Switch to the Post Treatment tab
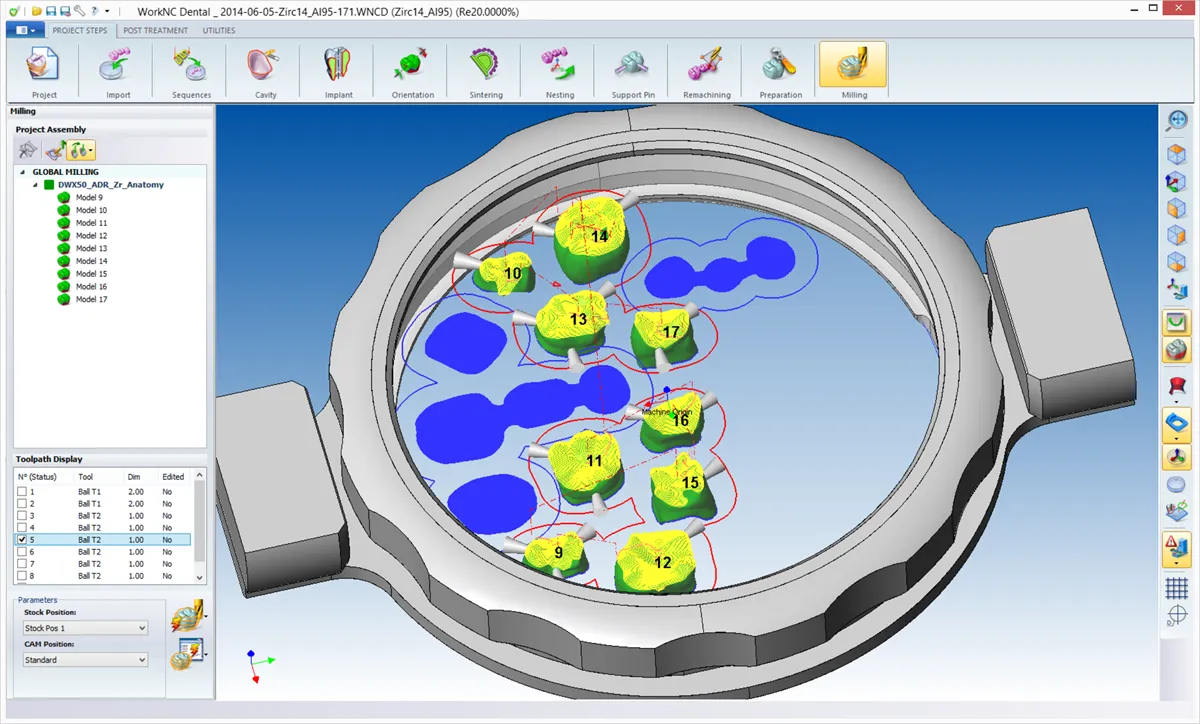 (x=155, y=30)
